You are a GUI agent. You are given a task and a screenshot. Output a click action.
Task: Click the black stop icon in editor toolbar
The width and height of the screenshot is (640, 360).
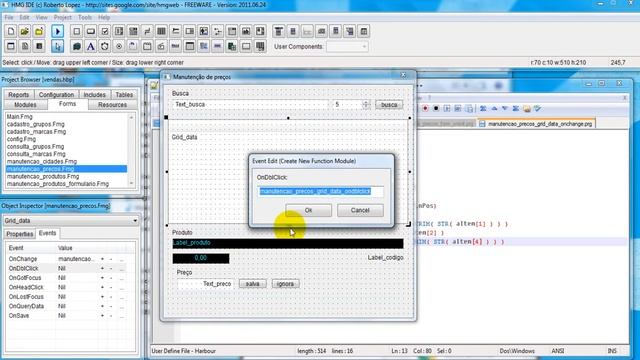click(436, 109)
